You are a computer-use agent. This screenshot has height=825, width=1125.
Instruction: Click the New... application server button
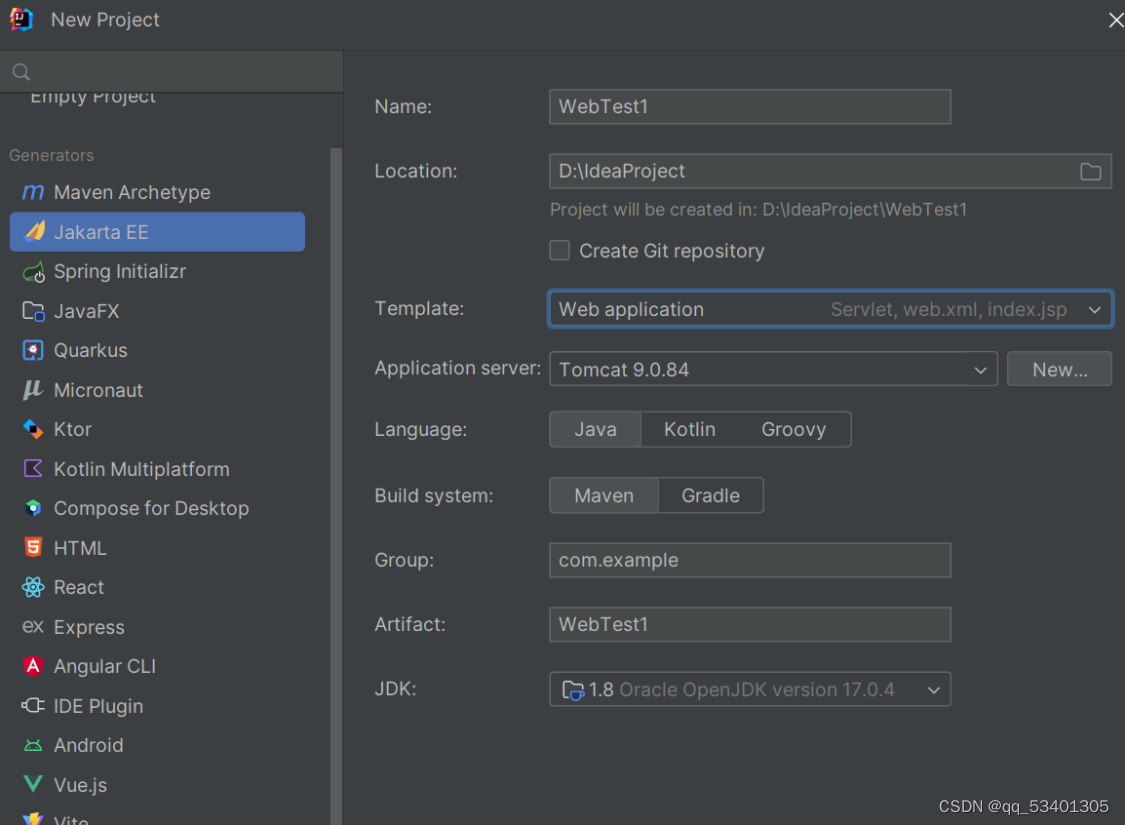1059,369
